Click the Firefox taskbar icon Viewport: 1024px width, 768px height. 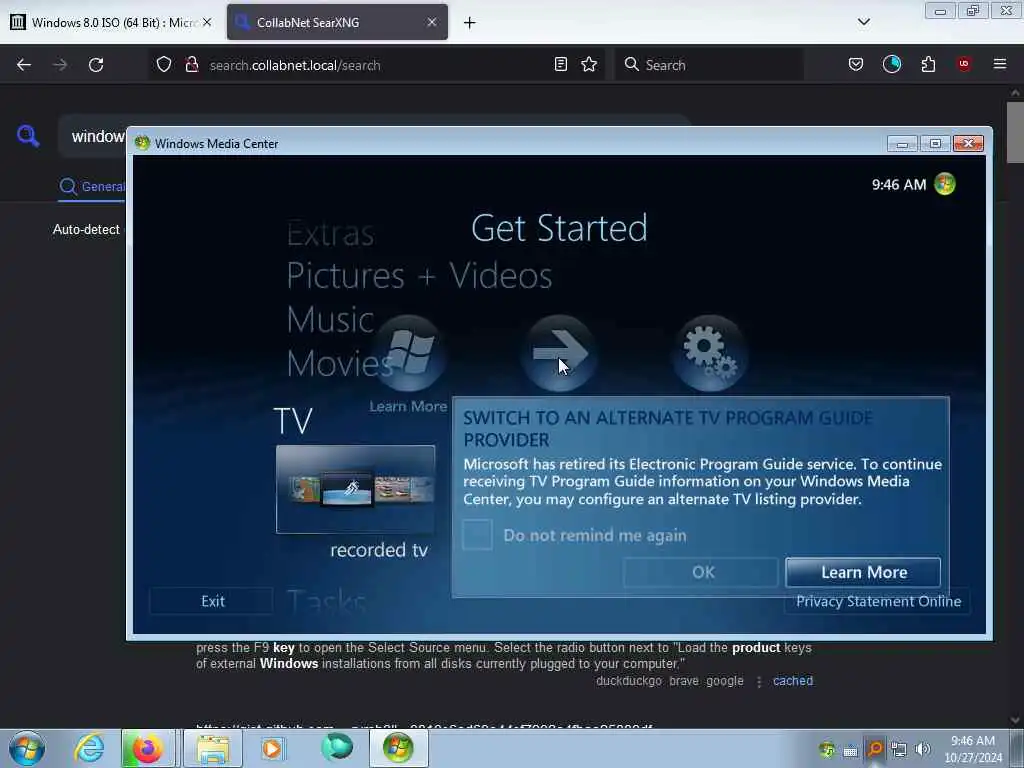point(148,748)
